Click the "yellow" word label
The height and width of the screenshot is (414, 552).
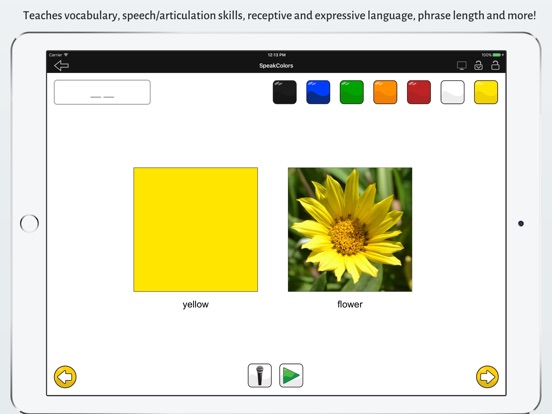pos(196,305)
